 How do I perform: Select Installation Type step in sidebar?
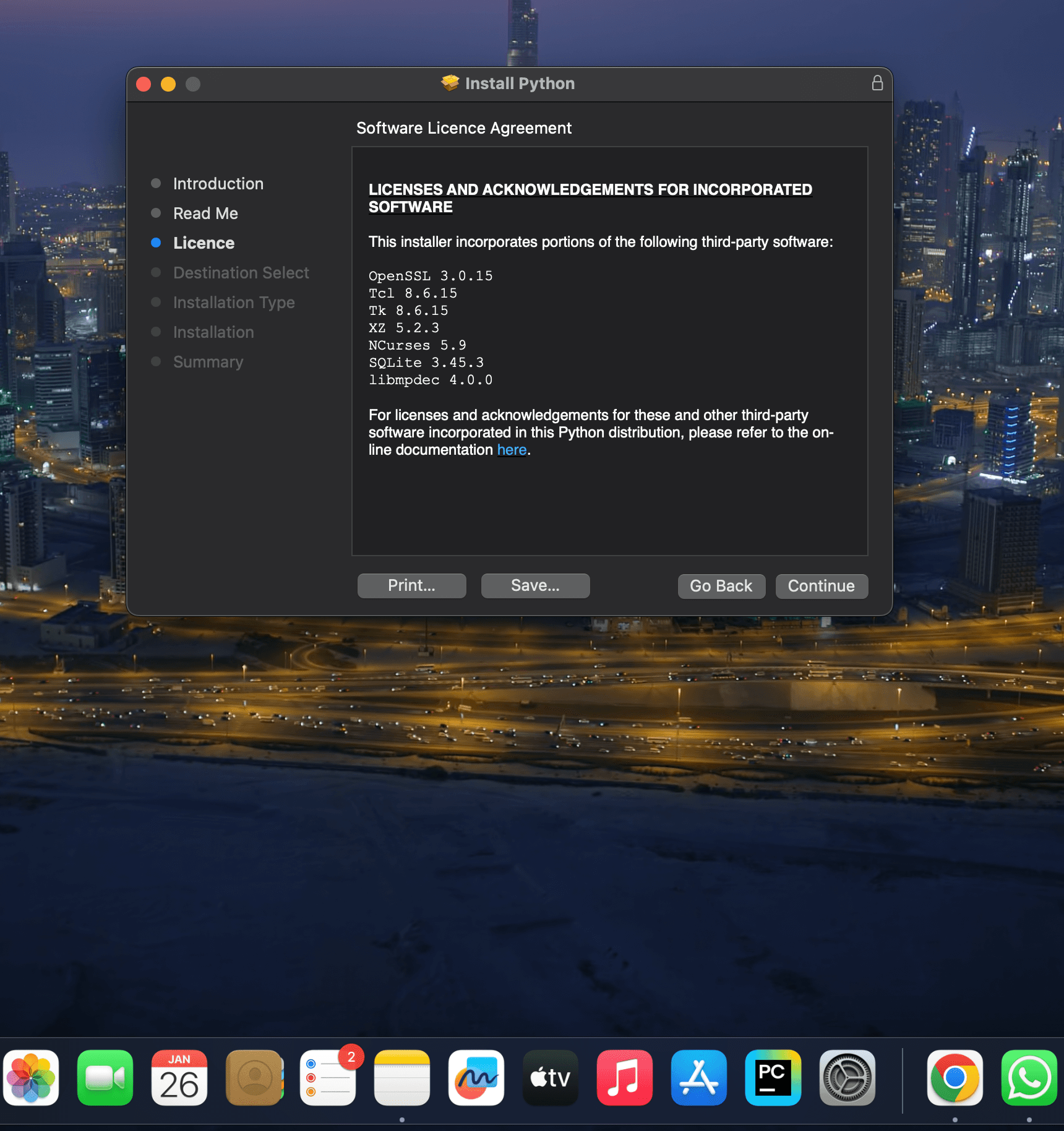[x=234, y=303]
